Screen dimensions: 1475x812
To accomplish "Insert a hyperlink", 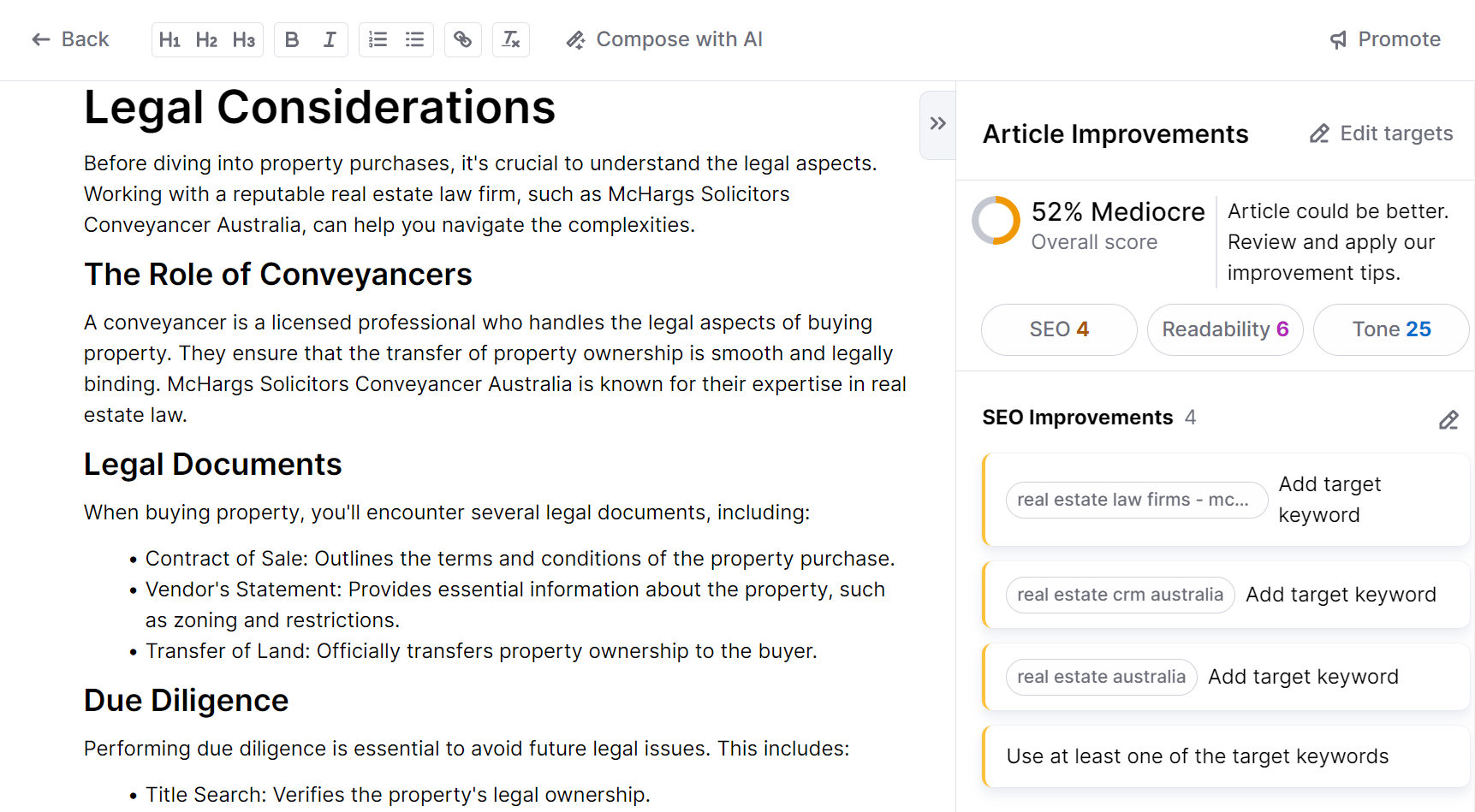I will (x=462, y=39).
